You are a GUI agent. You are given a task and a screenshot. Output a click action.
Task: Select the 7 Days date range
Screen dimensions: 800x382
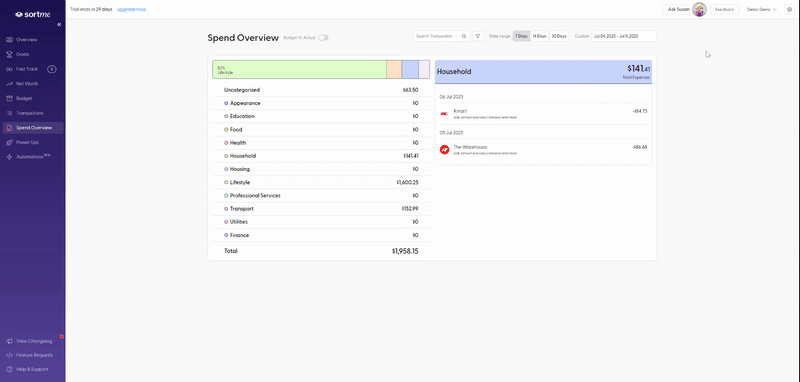[x=521, y=36]
